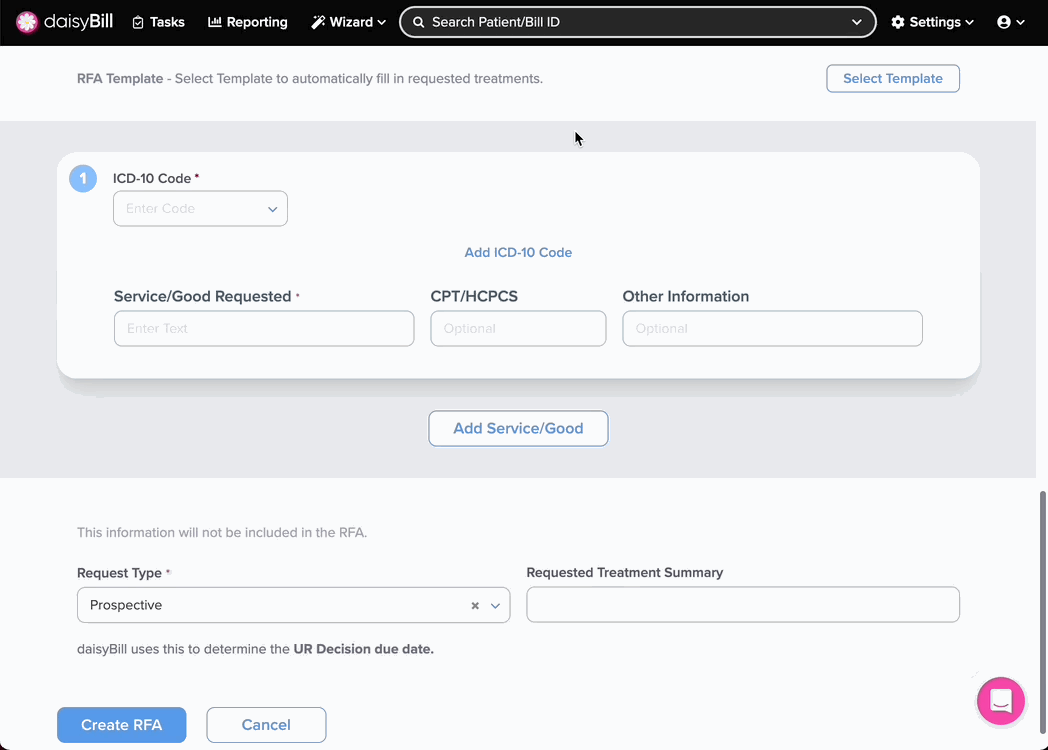Open the Reporting page
Image resolution: width=1048 pixels, height=750 pixels.
click(x=247, y=22)
